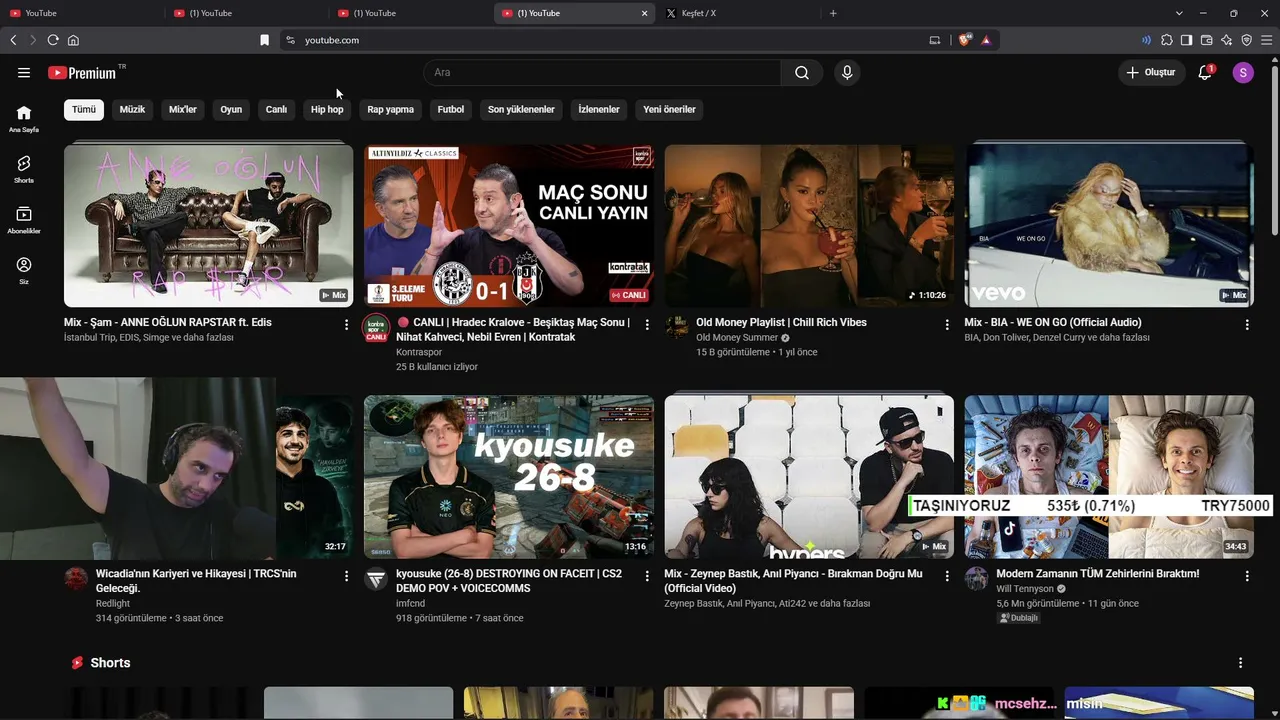The height and width of the screenshot is (720, 1280).
Task: Open the kyousuke 26-8 video thumbnail
Action: tap(509, 477)
